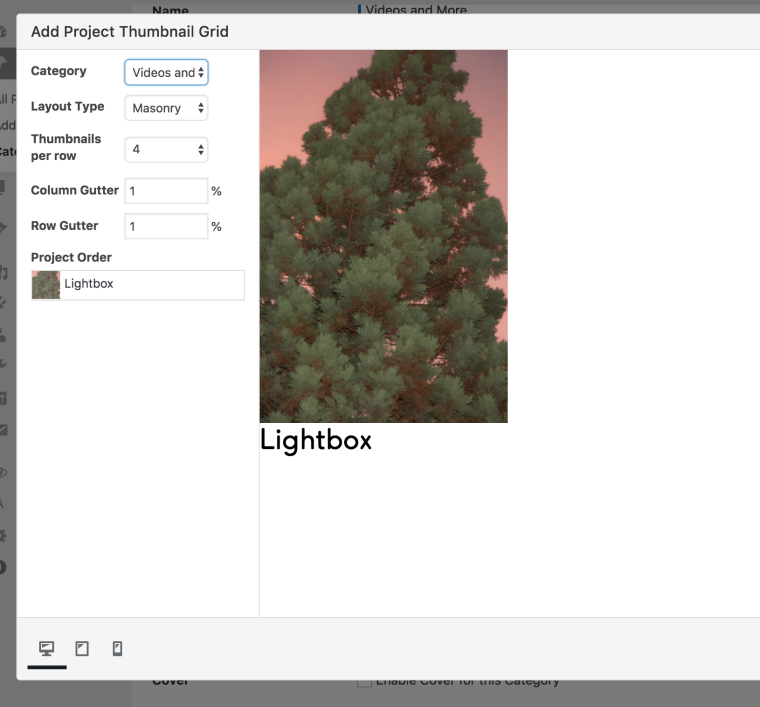The image size is (760, 707).
Task: Click the large tree preview image
Action: (x=383, y=236)
